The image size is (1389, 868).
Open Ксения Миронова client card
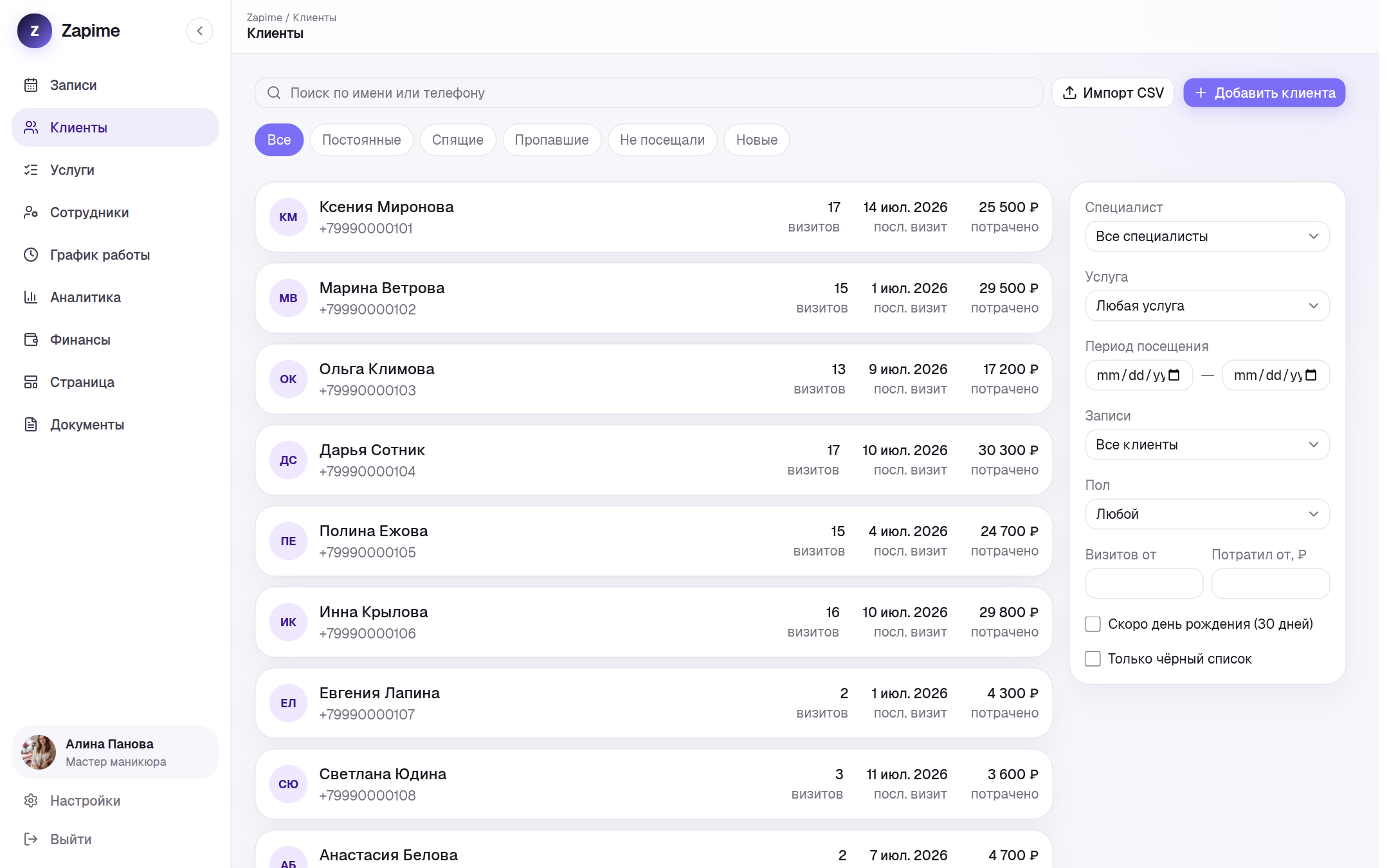tap(654, 217)
